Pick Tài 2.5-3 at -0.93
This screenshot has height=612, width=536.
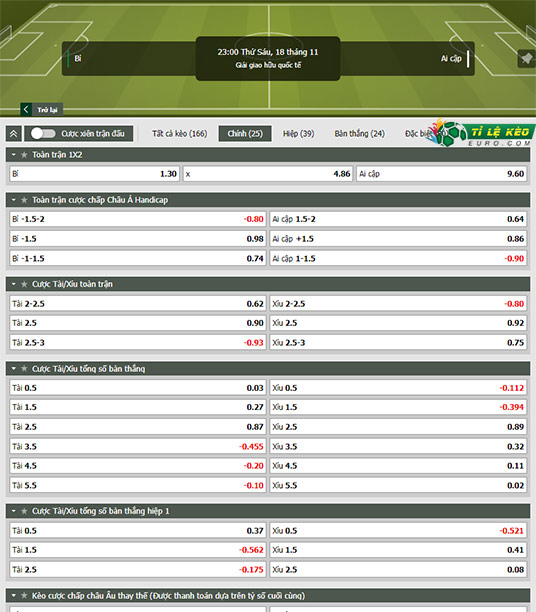click(137, 343)
